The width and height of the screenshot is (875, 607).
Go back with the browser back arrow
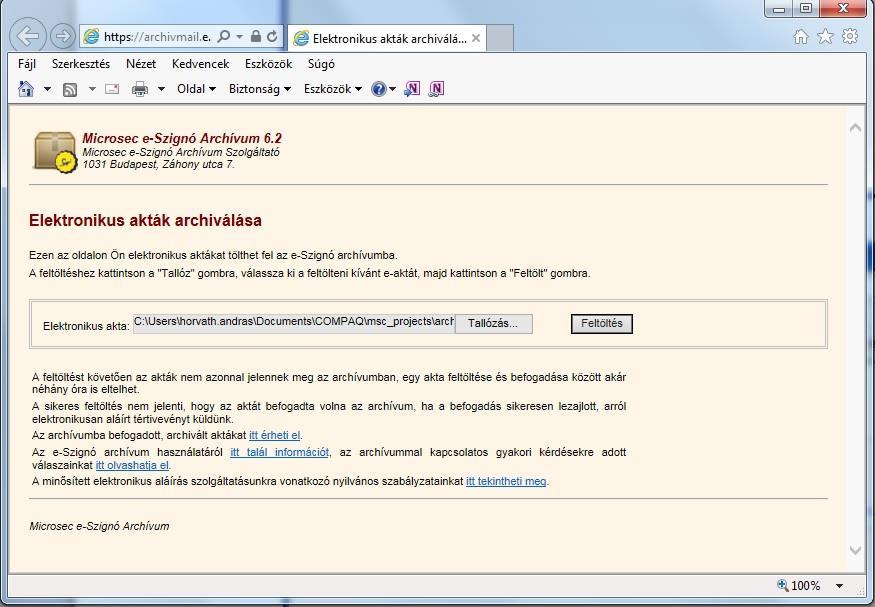point(27,36)
